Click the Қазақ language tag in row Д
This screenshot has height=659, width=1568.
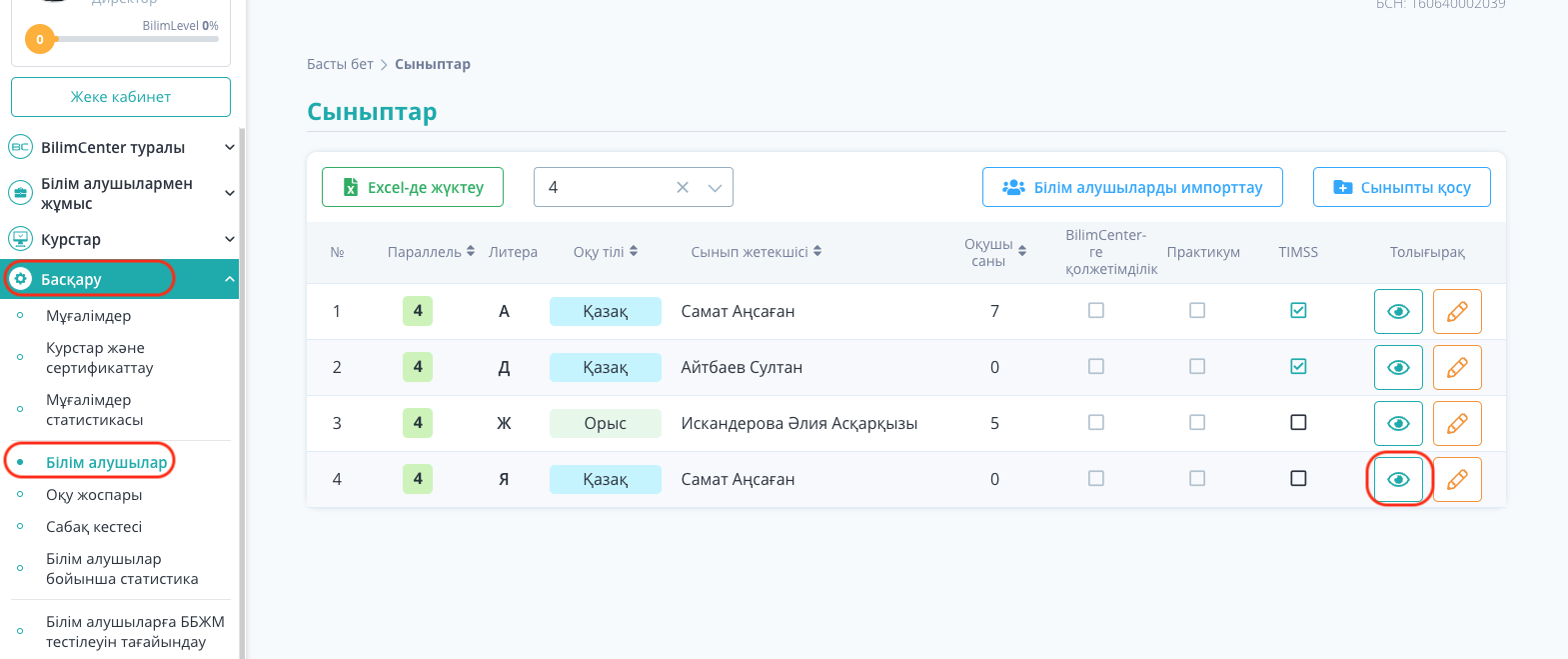point(606,367)
